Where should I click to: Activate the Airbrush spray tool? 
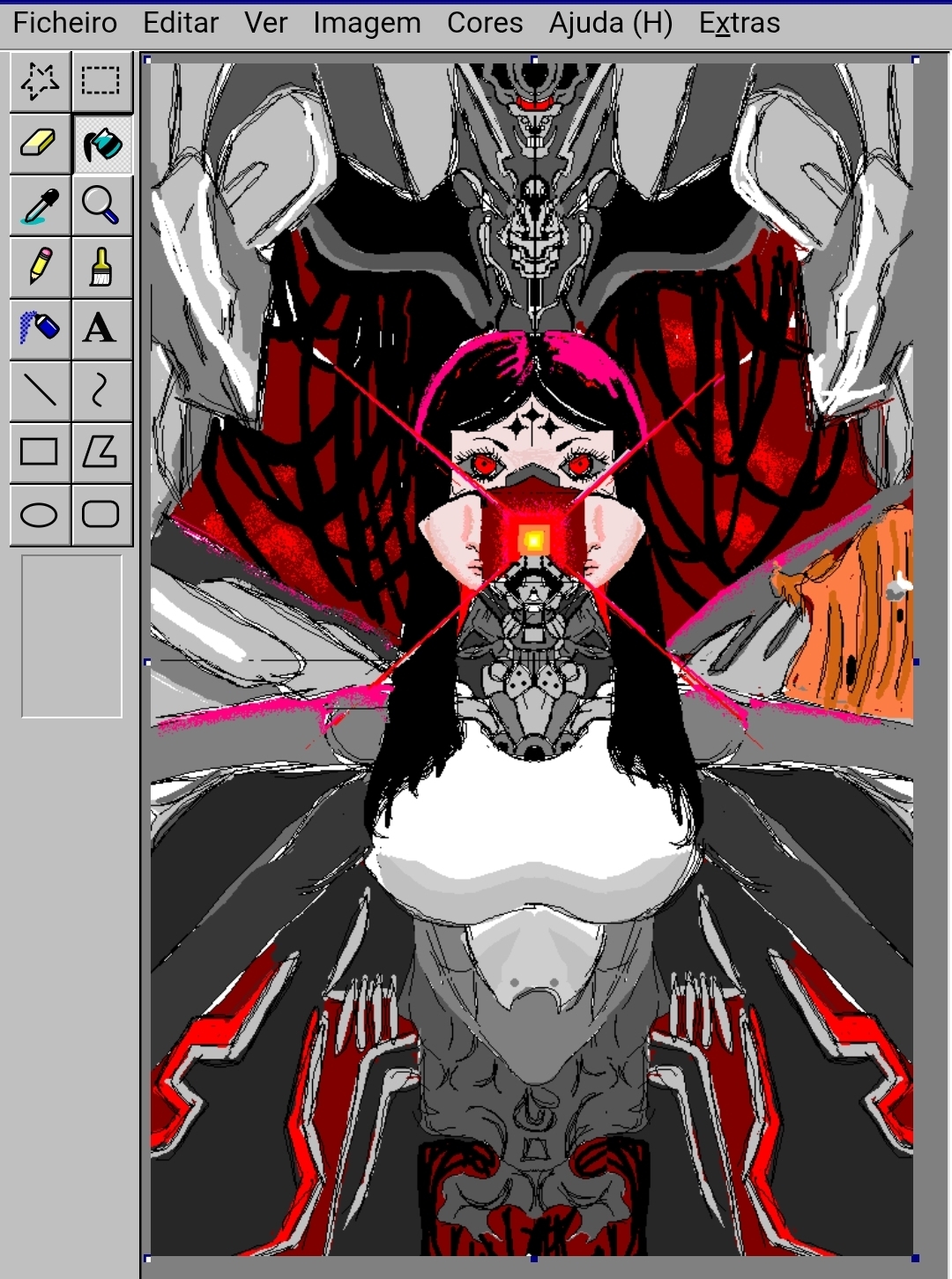click(x=40, y=328)
